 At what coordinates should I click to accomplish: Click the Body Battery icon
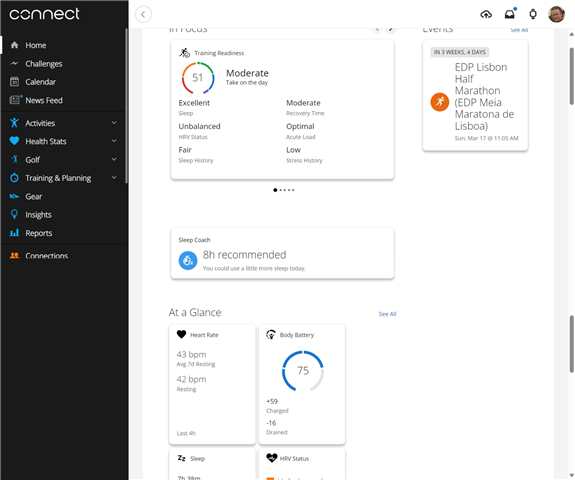click(271, 334)
